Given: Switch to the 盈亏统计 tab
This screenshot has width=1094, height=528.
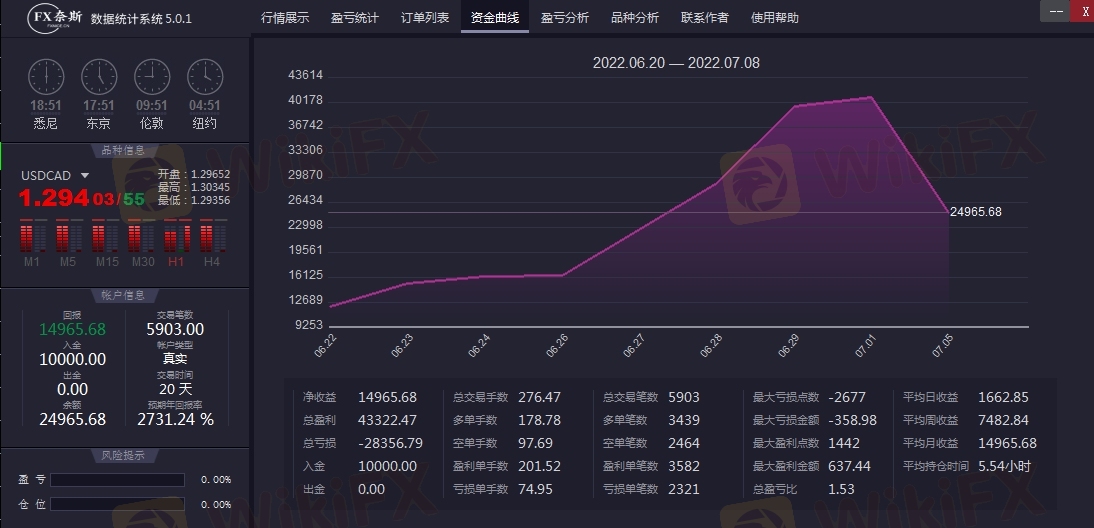Looking at the screenshot, I should (x=355, y=18).
